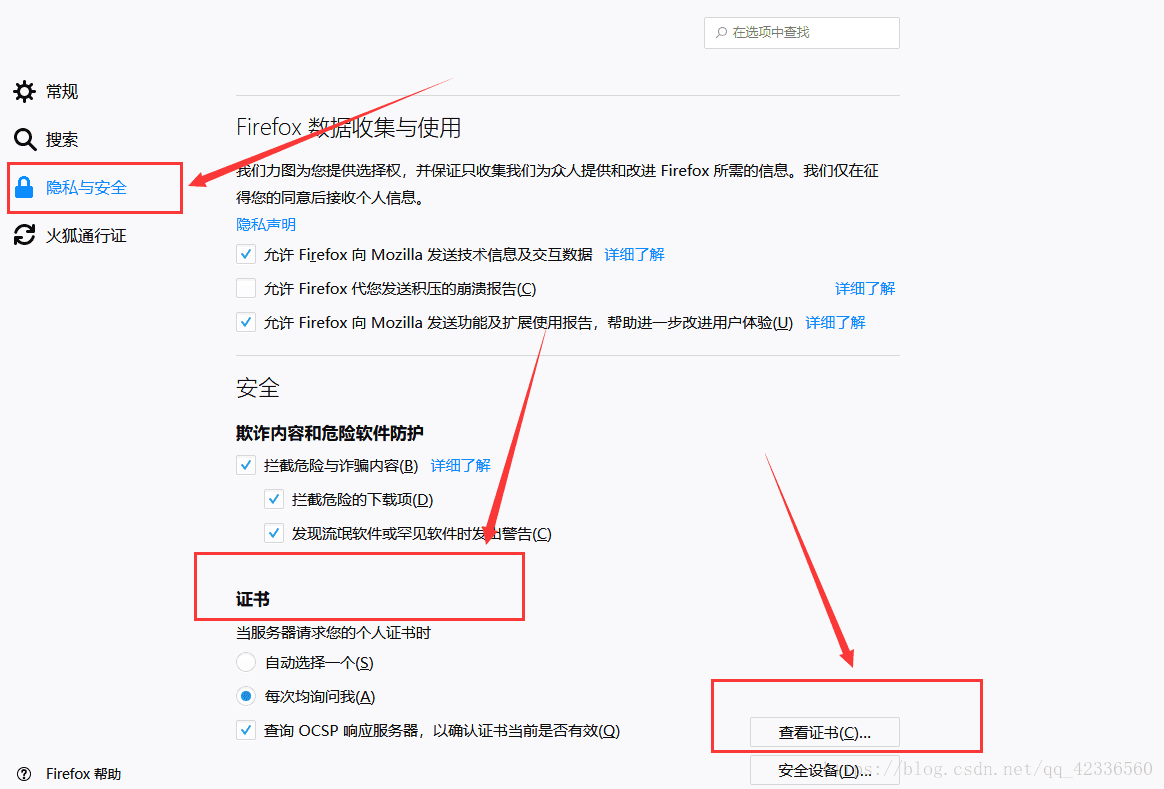Click the gear icon for 常规

pyautogui.click(x=24, y=91)
